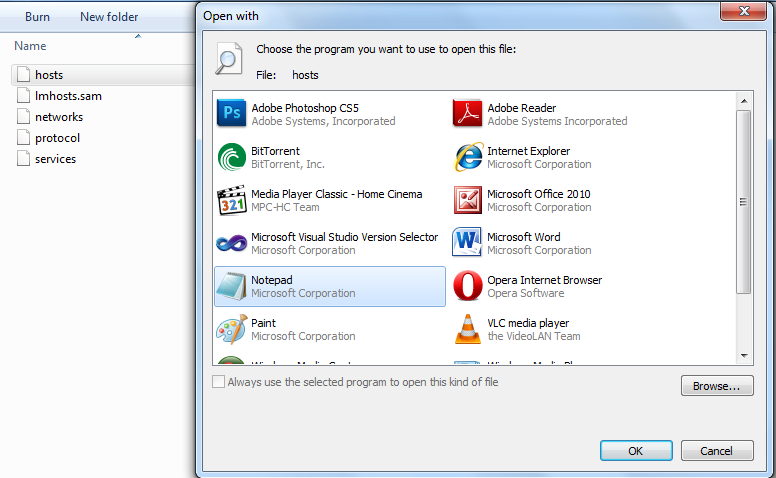Pick the Visual Studio Version Selector icon
Viewport: 776px width, 478px height.
(232, 243)
